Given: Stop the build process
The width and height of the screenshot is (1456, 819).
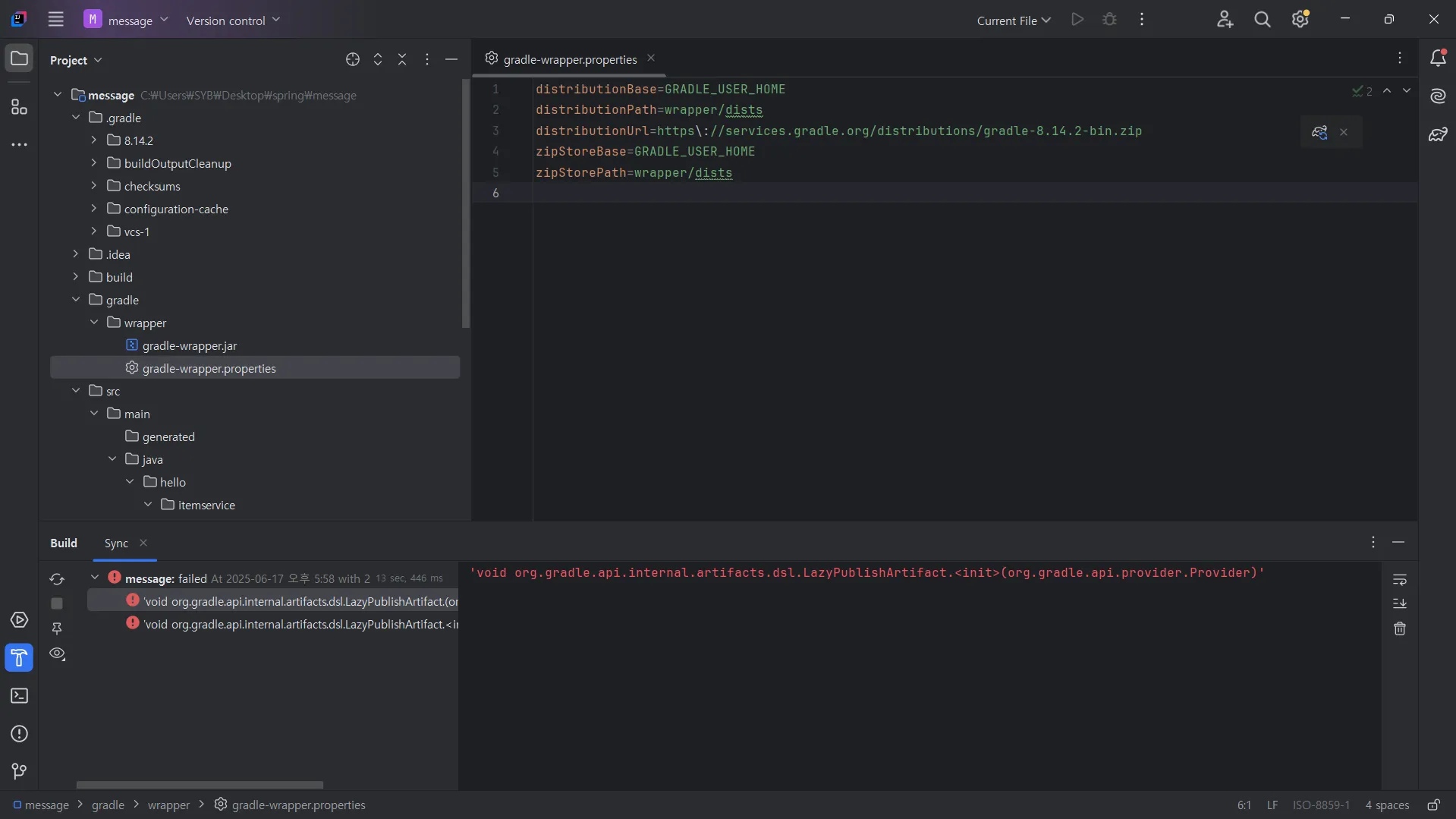Looking at the screenshot, I should (x=57, y=603).
